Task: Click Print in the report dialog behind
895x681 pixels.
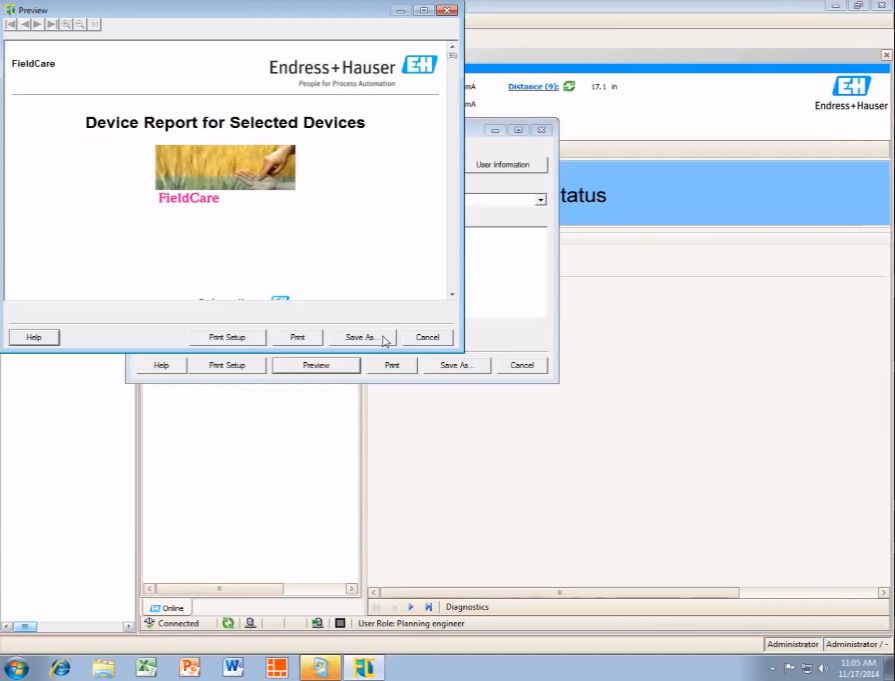Action: [x=392, y=365]
